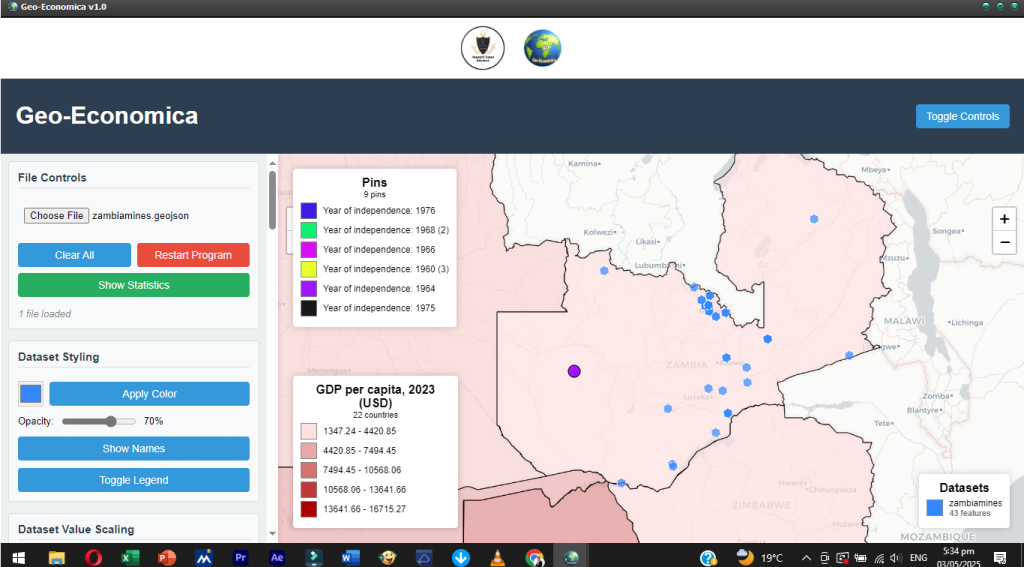Open the Show Statistics view
1024x567 pixels.
click(134, 285)
